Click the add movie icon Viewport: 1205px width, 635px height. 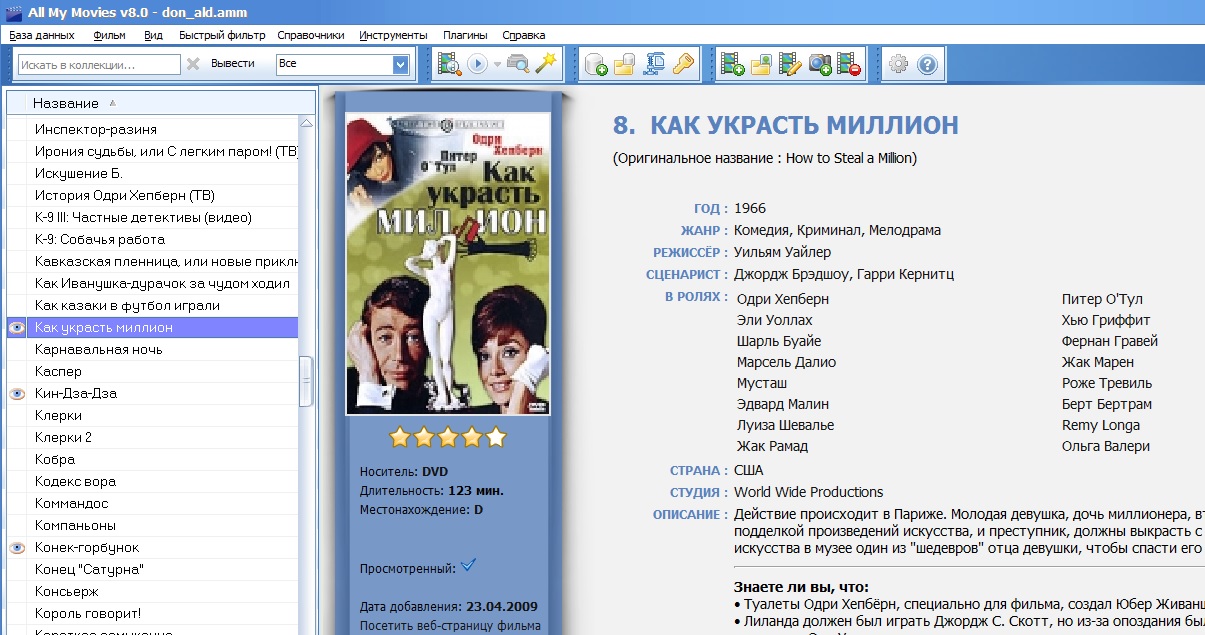point(733,64)
